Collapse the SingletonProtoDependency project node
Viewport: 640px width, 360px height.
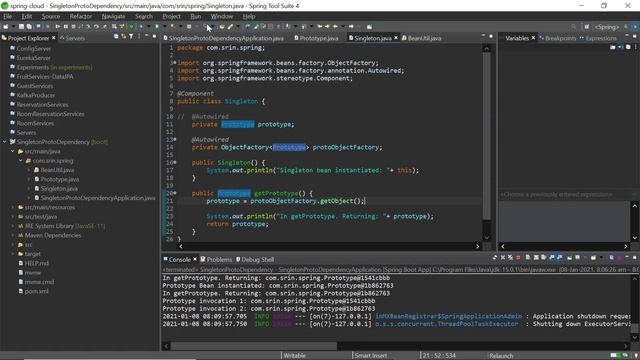pos(4,142)
